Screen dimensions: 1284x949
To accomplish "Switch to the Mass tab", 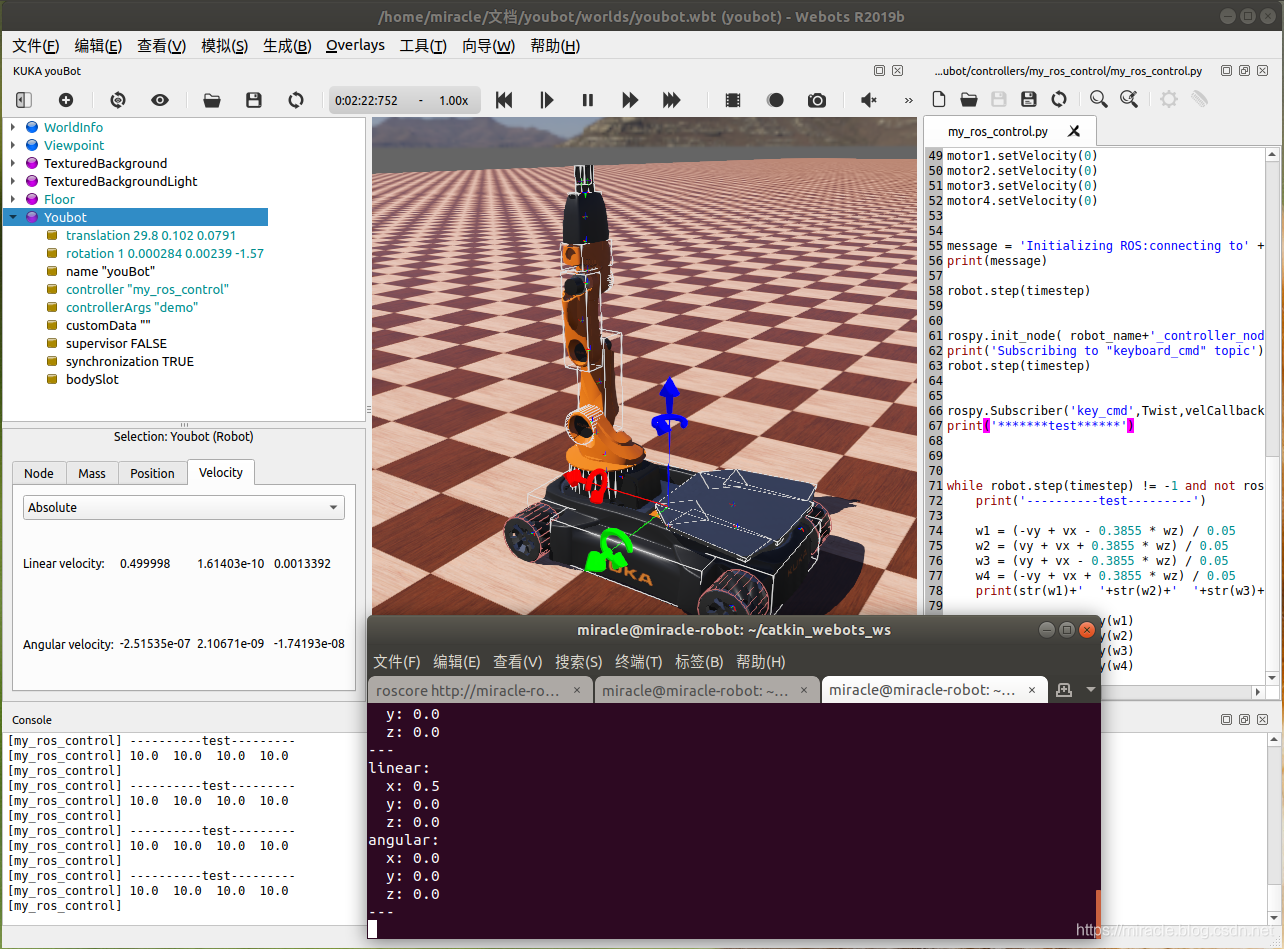I will (92, 473).
